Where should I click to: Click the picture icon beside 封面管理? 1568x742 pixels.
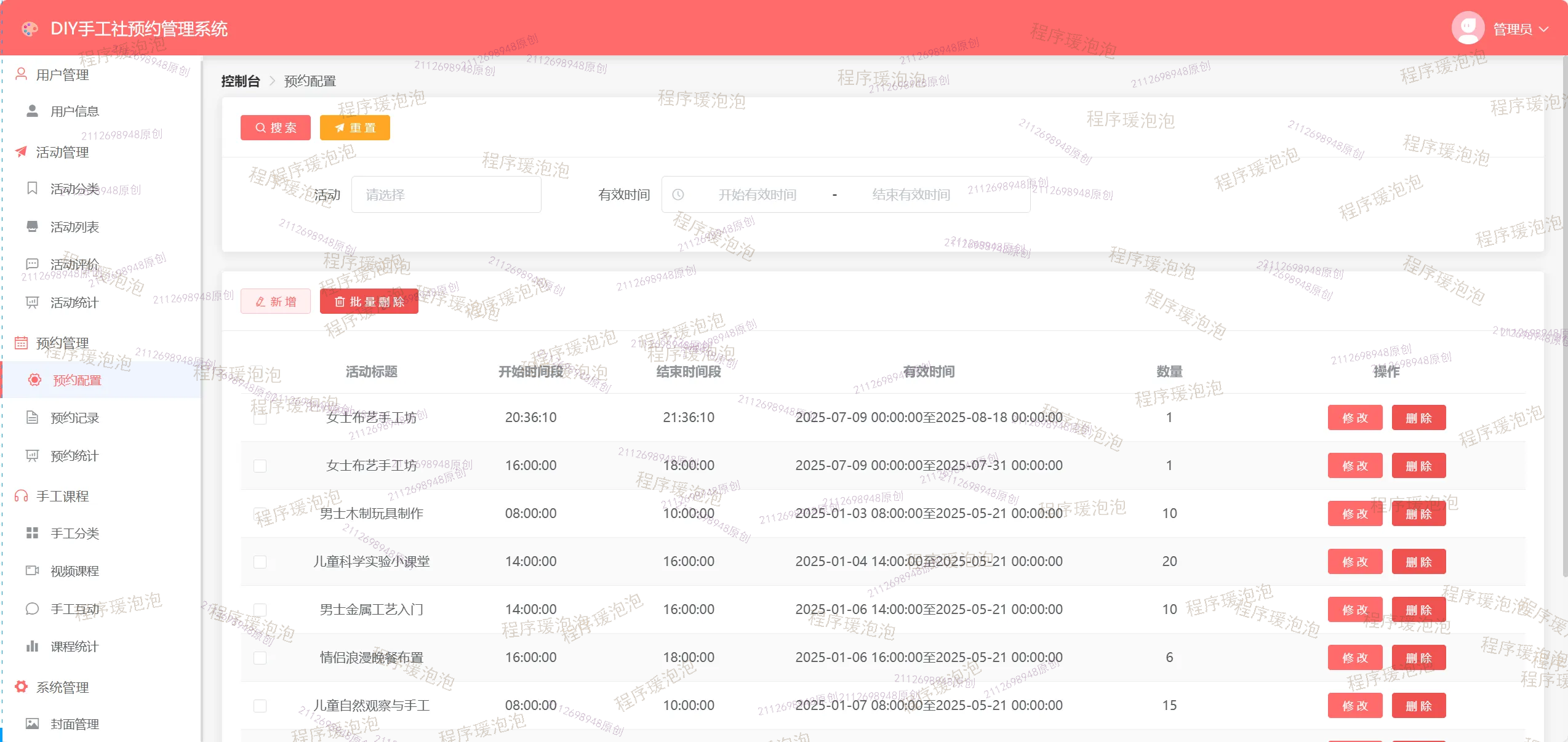33,724
